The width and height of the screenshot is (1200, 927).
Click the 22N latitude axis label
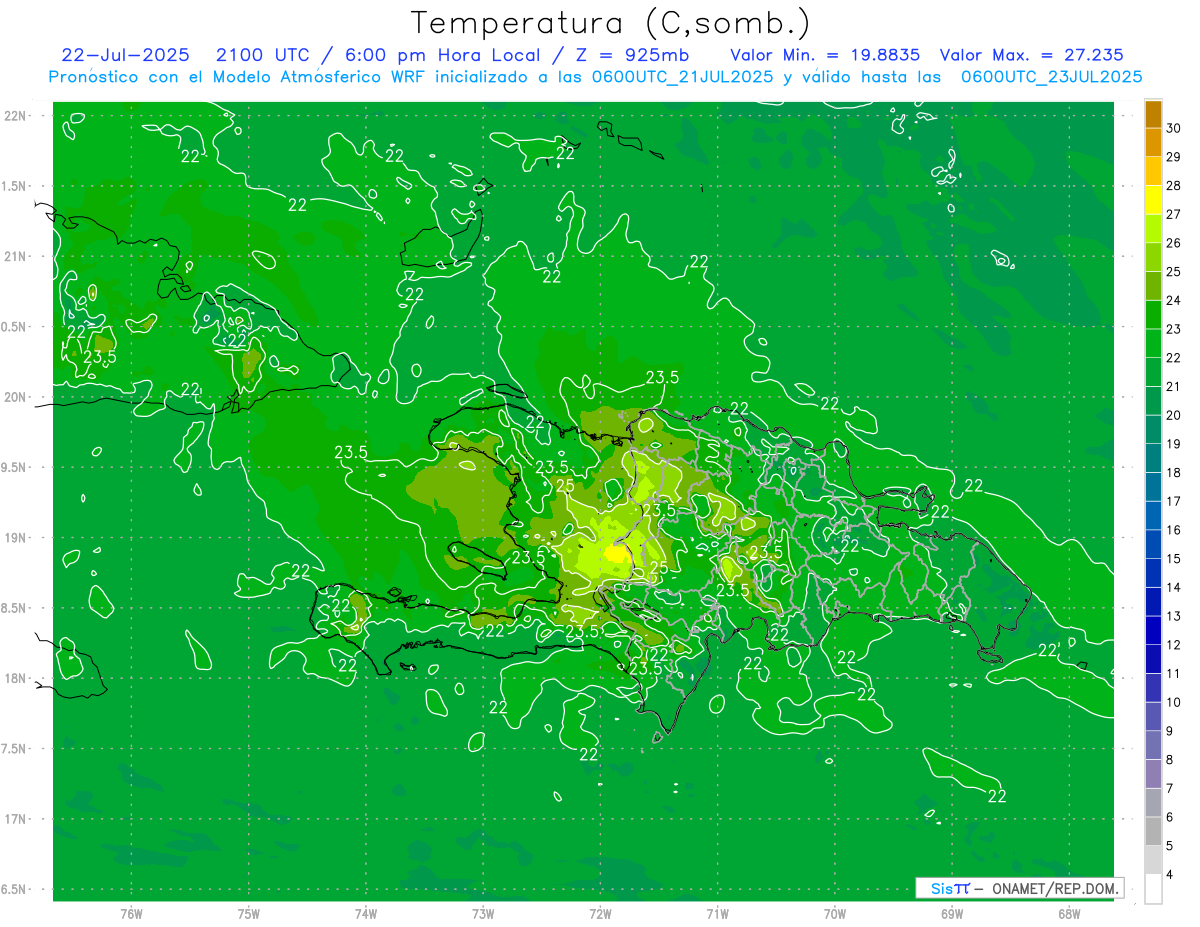pyautogui.click(x=14, y=116)
